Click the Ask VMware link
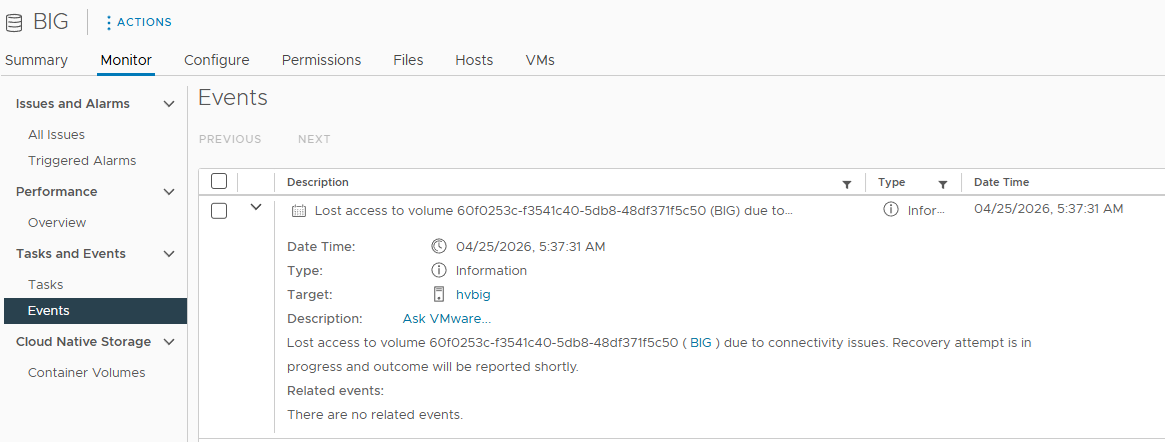 click(447, 319)
